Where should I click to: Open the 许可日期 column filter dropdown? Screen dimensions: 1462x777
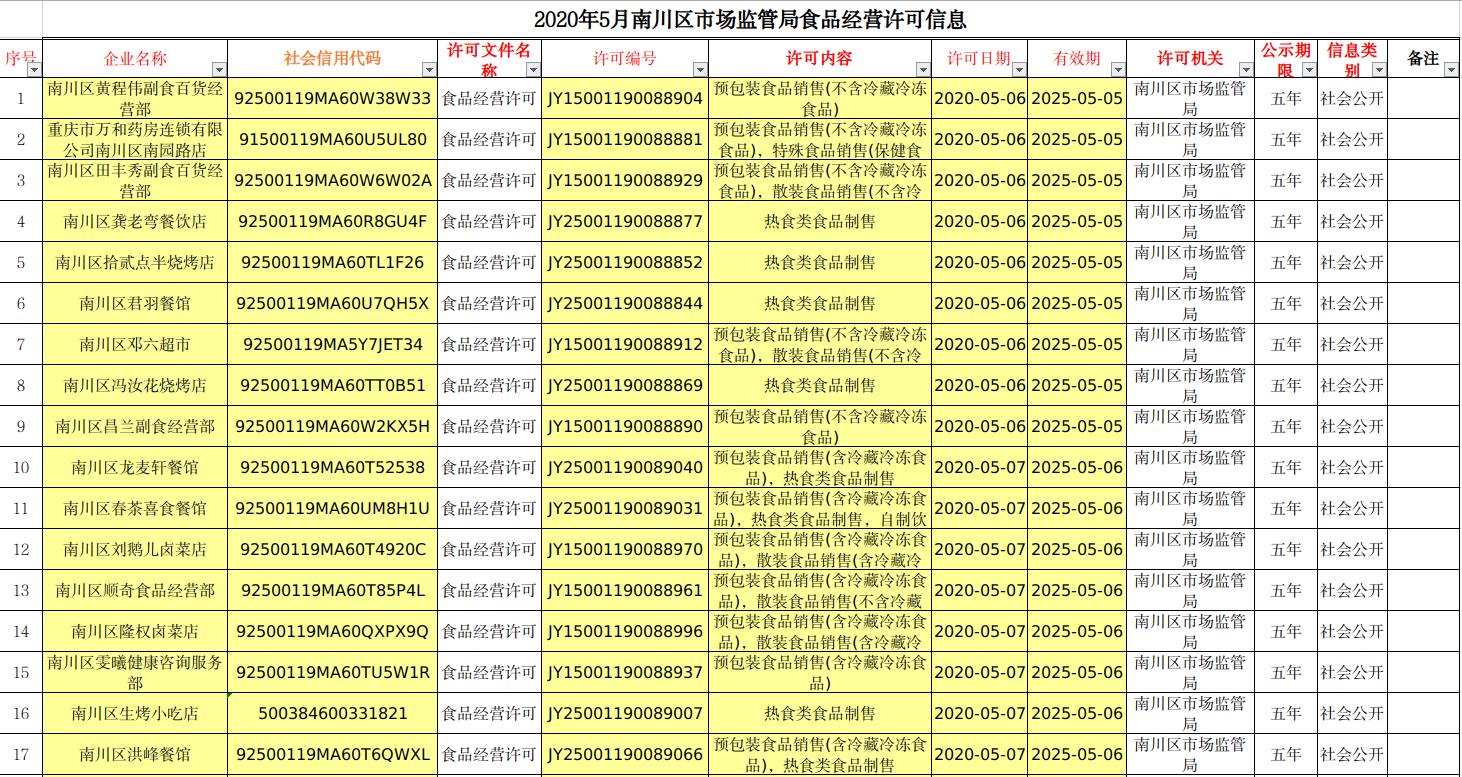(x=1019, y=70)
